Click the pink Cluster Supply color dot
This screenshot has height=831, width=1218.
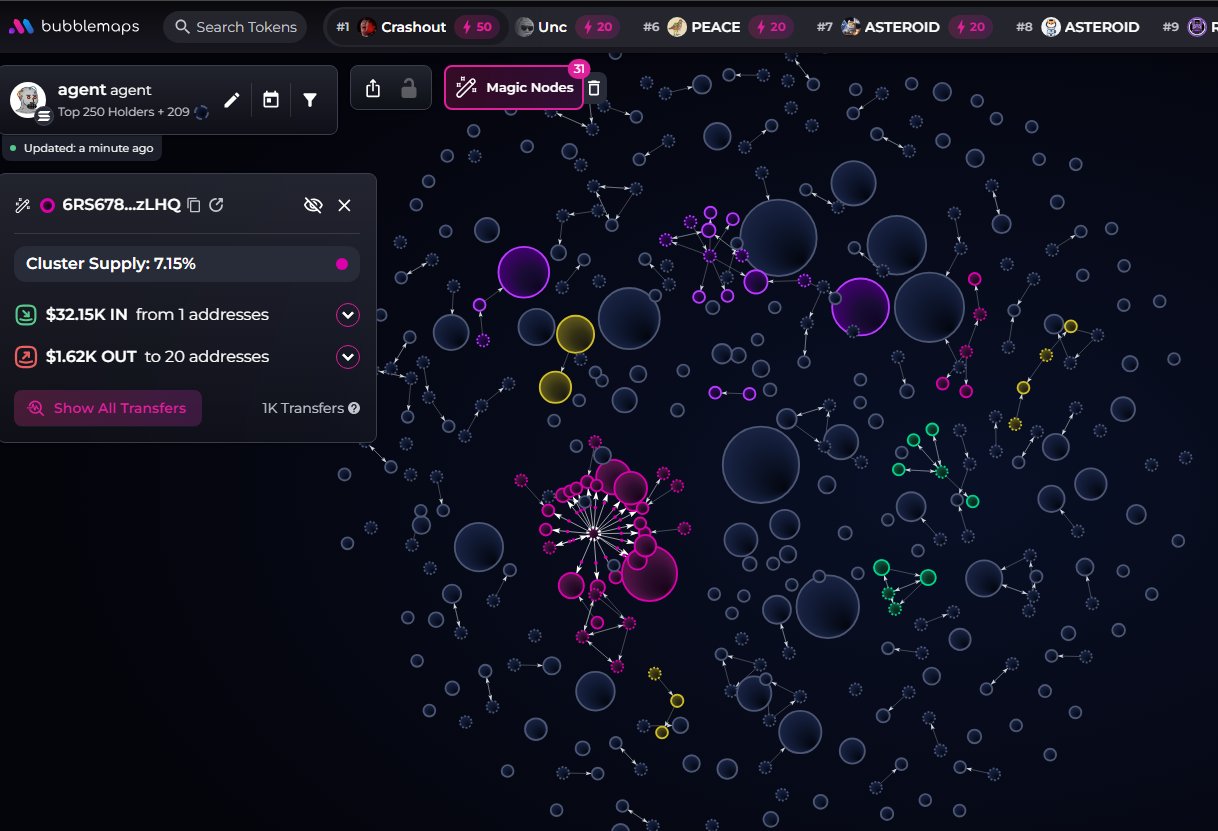pyautogui.click(x=342, y=264)
